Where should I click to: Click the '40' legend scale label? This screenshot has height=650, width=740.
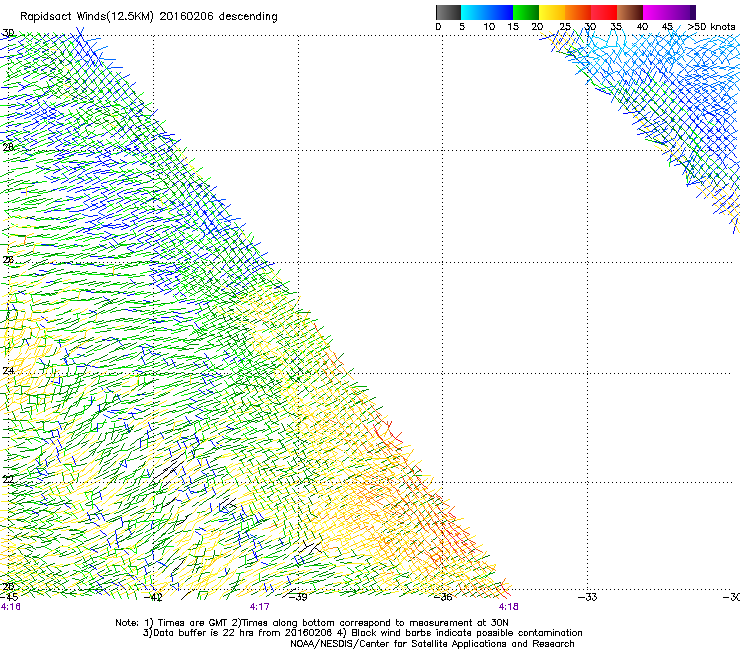click(x=642, y=27)
